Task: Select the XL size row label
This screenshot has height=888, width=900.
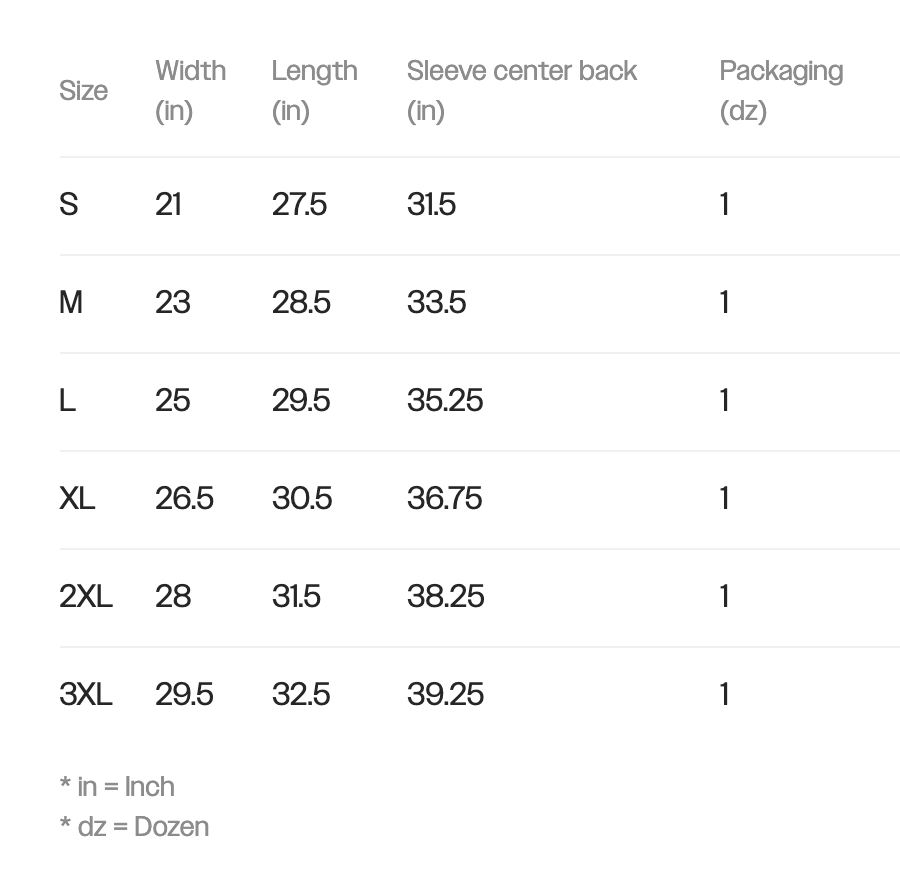Action: pos(77,499)
